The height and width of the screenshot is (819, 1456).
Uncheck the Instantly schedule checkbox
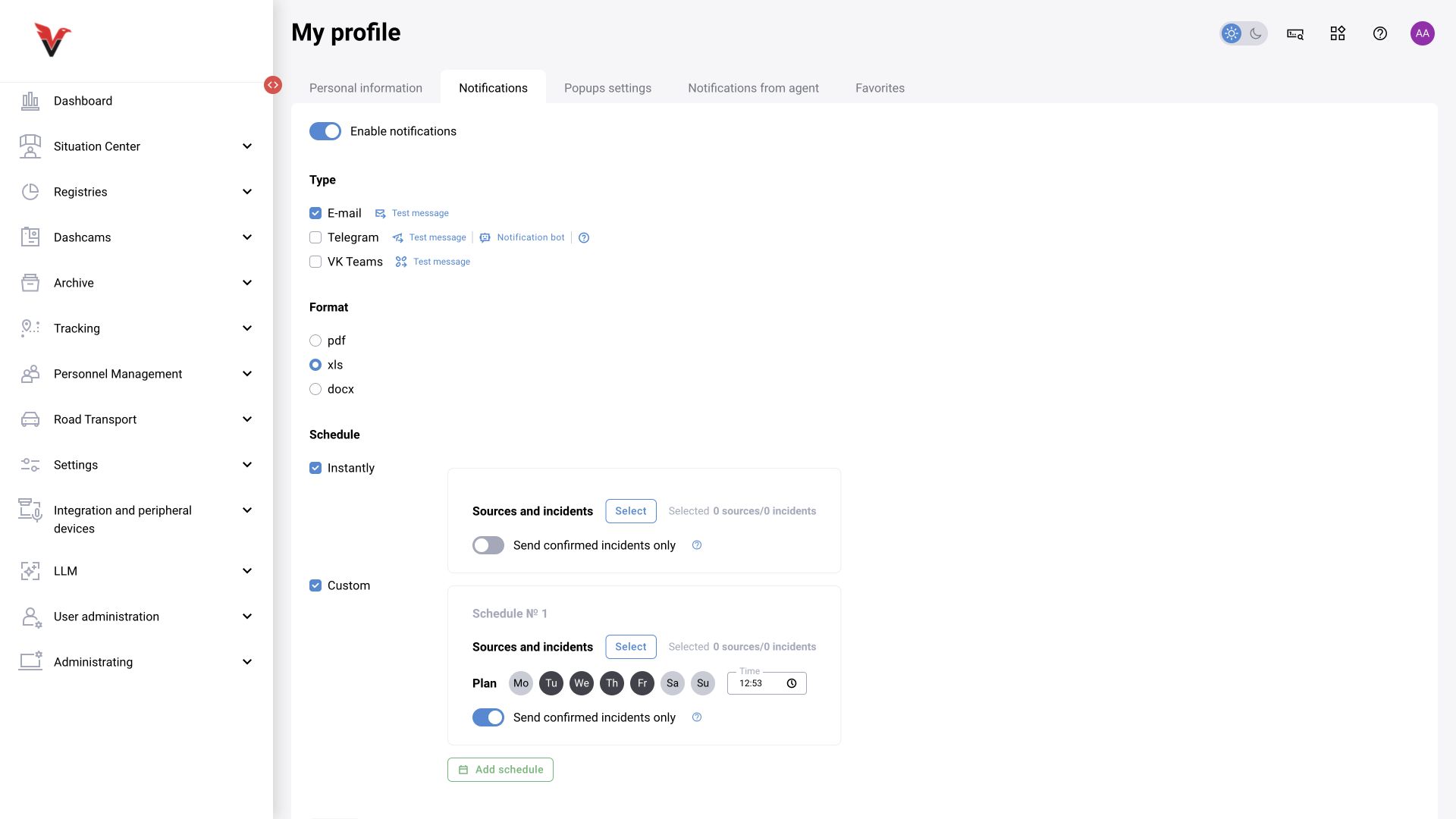coord(315,468)
